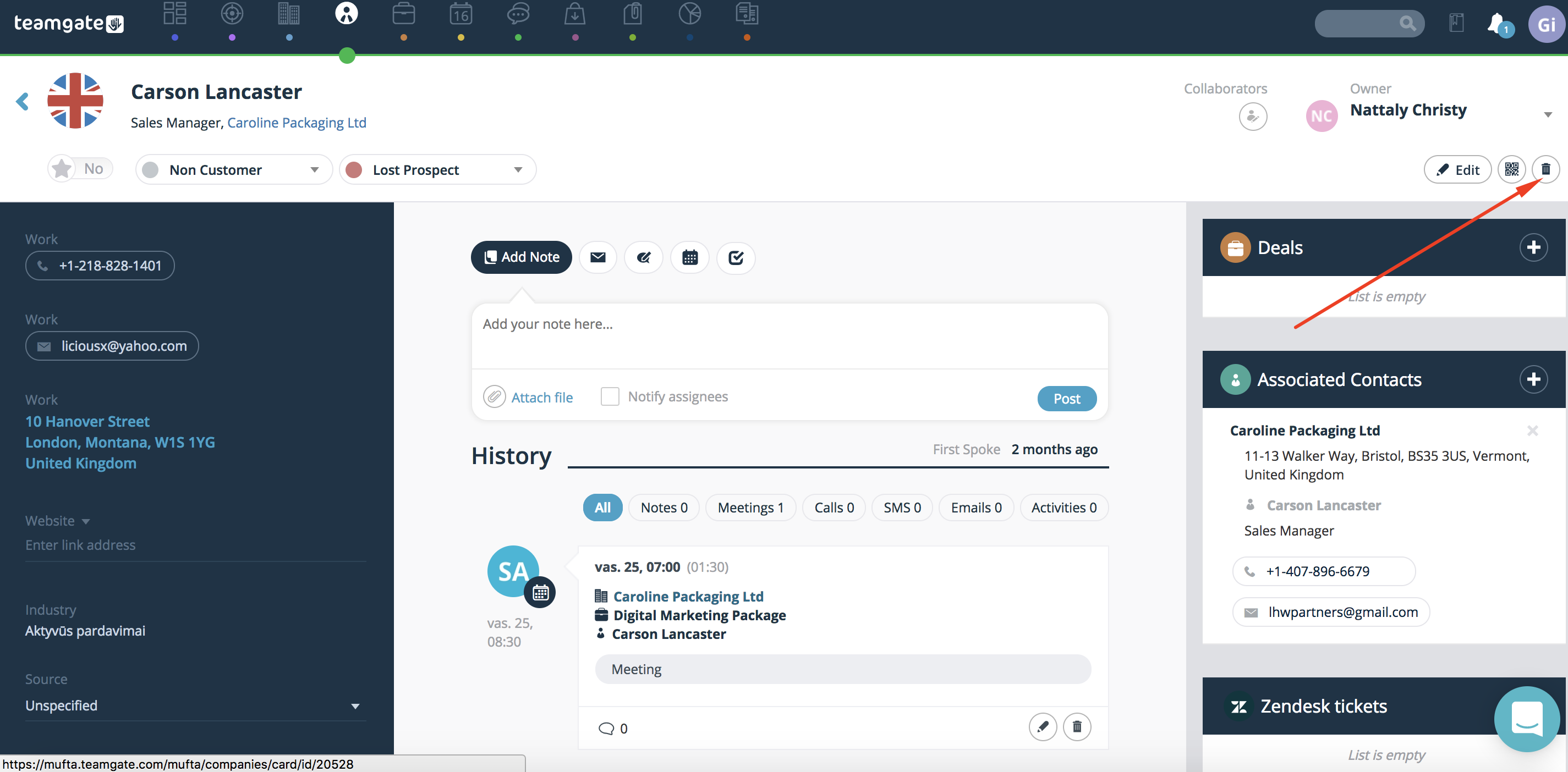Call work number +1-218-828-1401
Viewport: 1568px width, 772px height.
100,265
